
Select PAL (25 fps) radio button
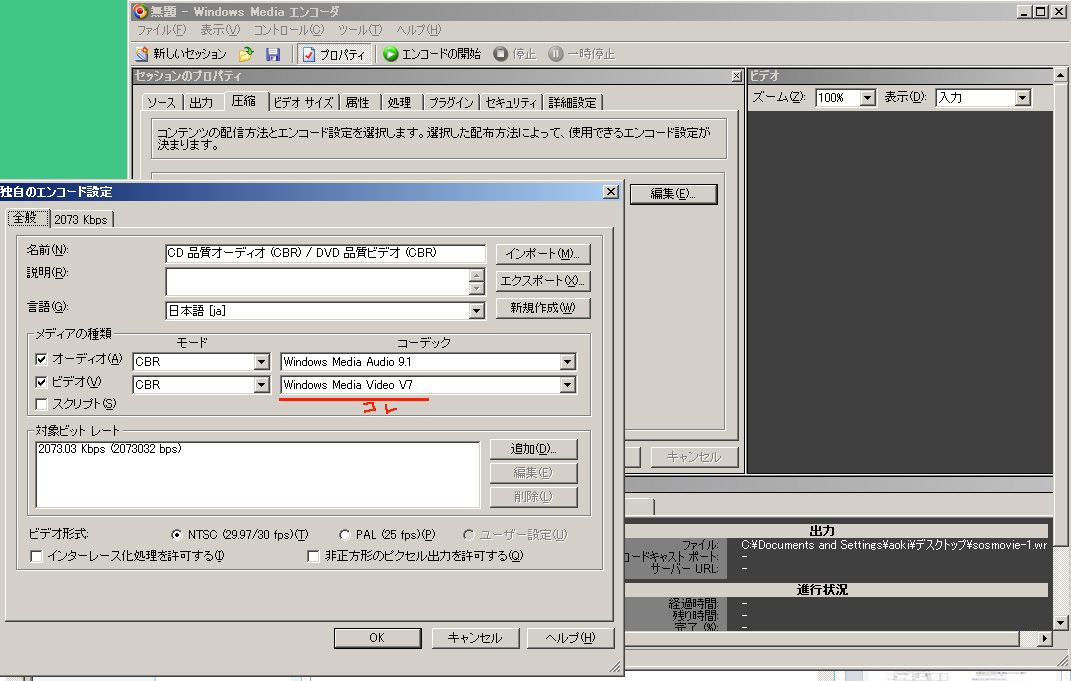345,535
